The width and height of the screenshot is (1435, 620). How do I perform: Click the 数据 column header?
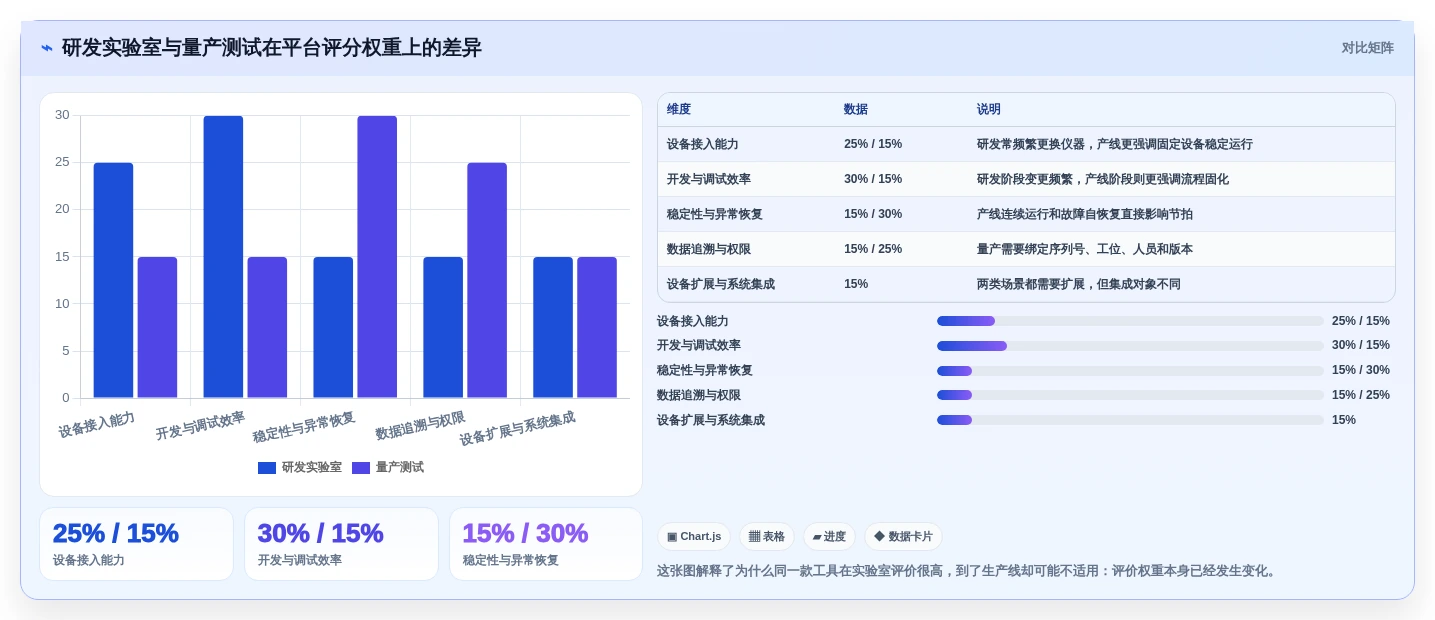coord(856,110)
